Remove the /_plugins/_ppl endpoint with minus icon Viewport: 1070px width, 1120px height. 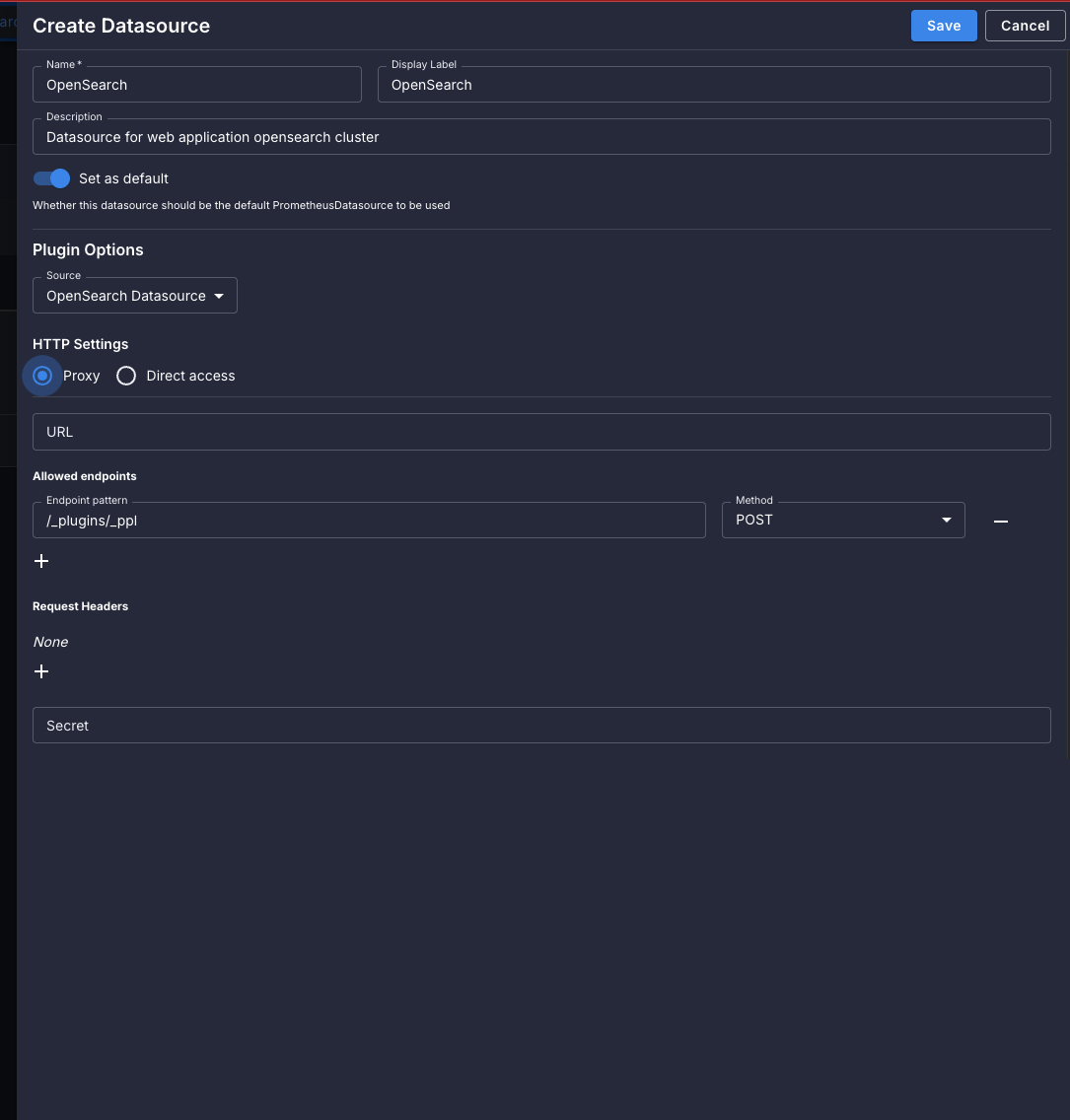pos(1001,522)
